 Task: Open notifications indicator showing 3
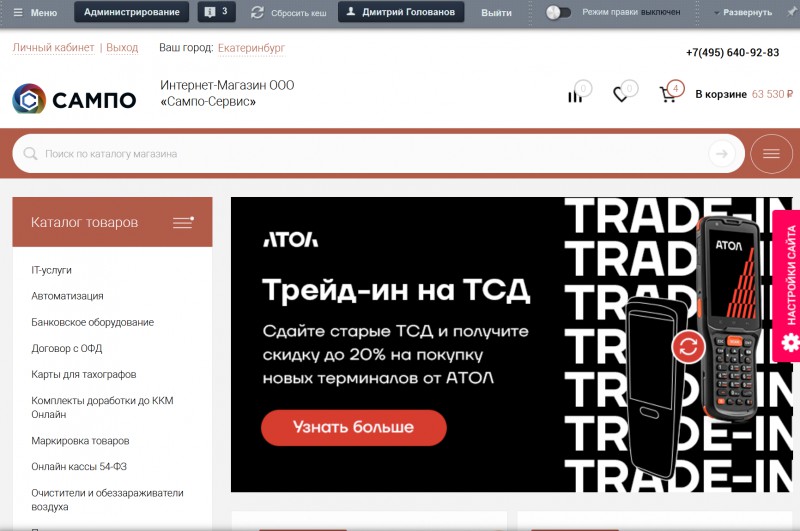click(x=217, y=12)
